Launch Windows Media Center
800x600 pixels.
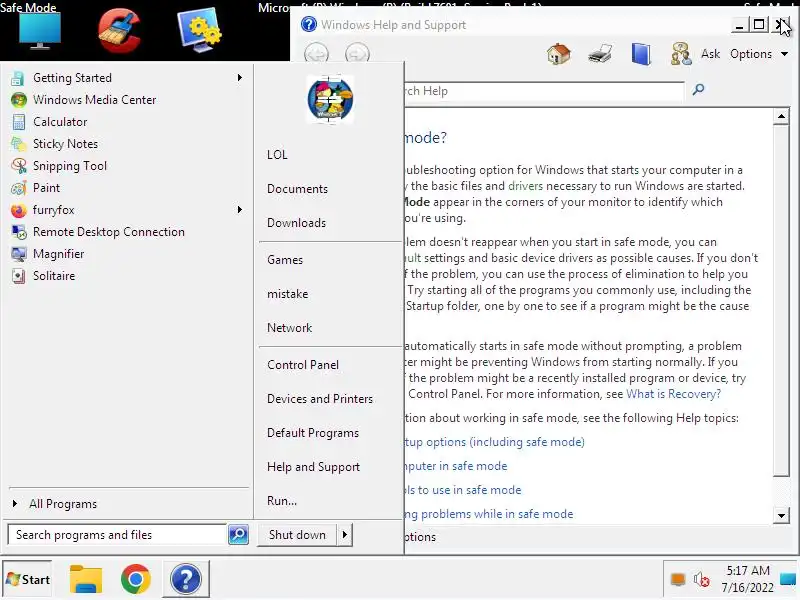94,99
